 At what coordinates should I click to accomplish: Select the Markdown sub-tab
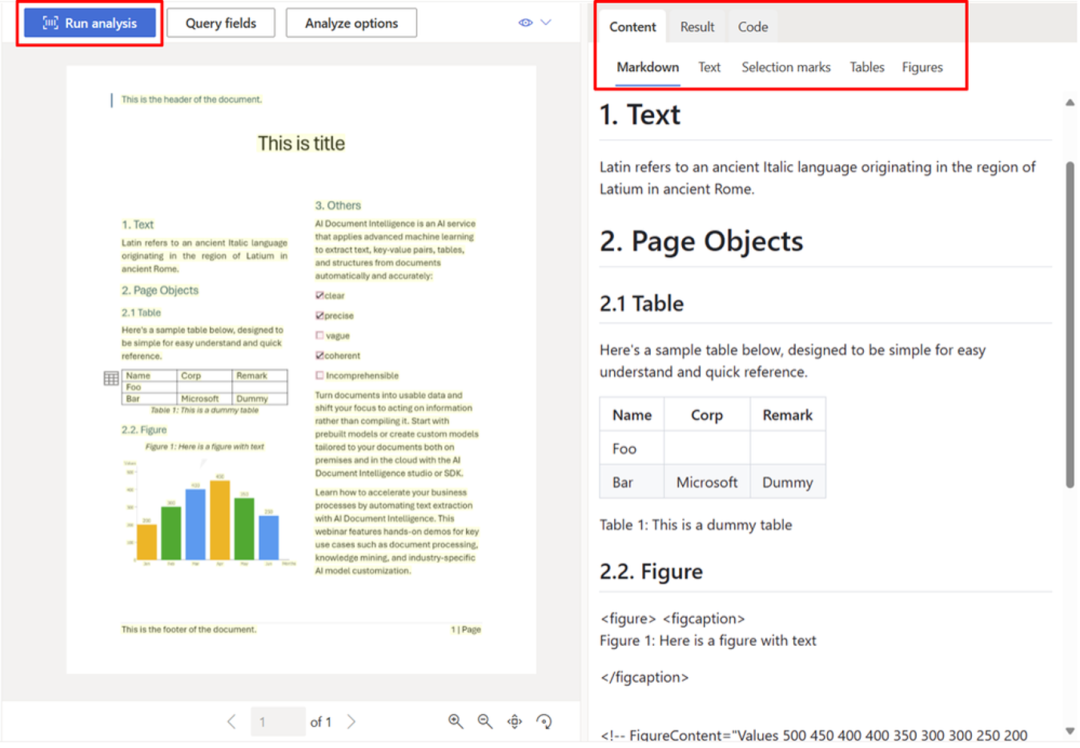(647, 67)
